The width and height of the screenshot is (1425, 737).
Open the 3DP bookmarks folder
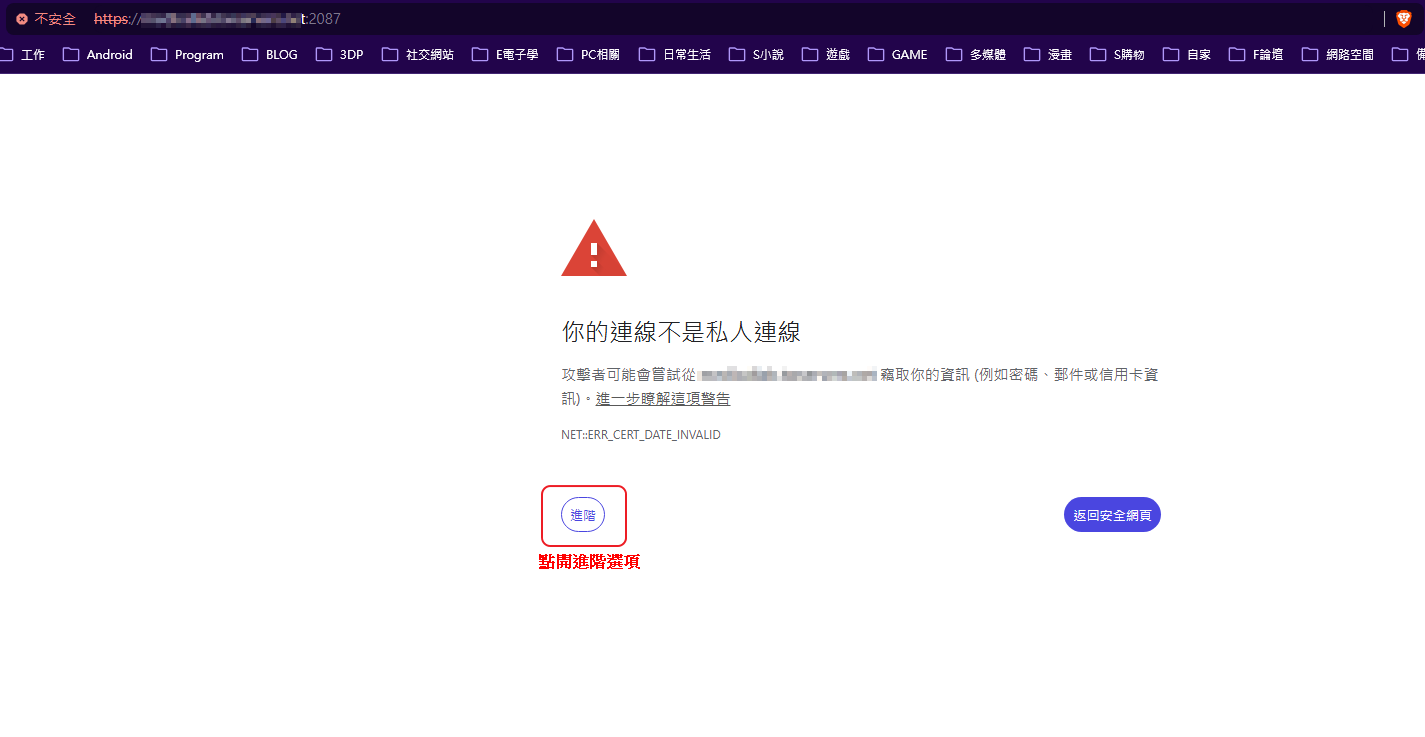pyautogui.click(x=340, y=55)
